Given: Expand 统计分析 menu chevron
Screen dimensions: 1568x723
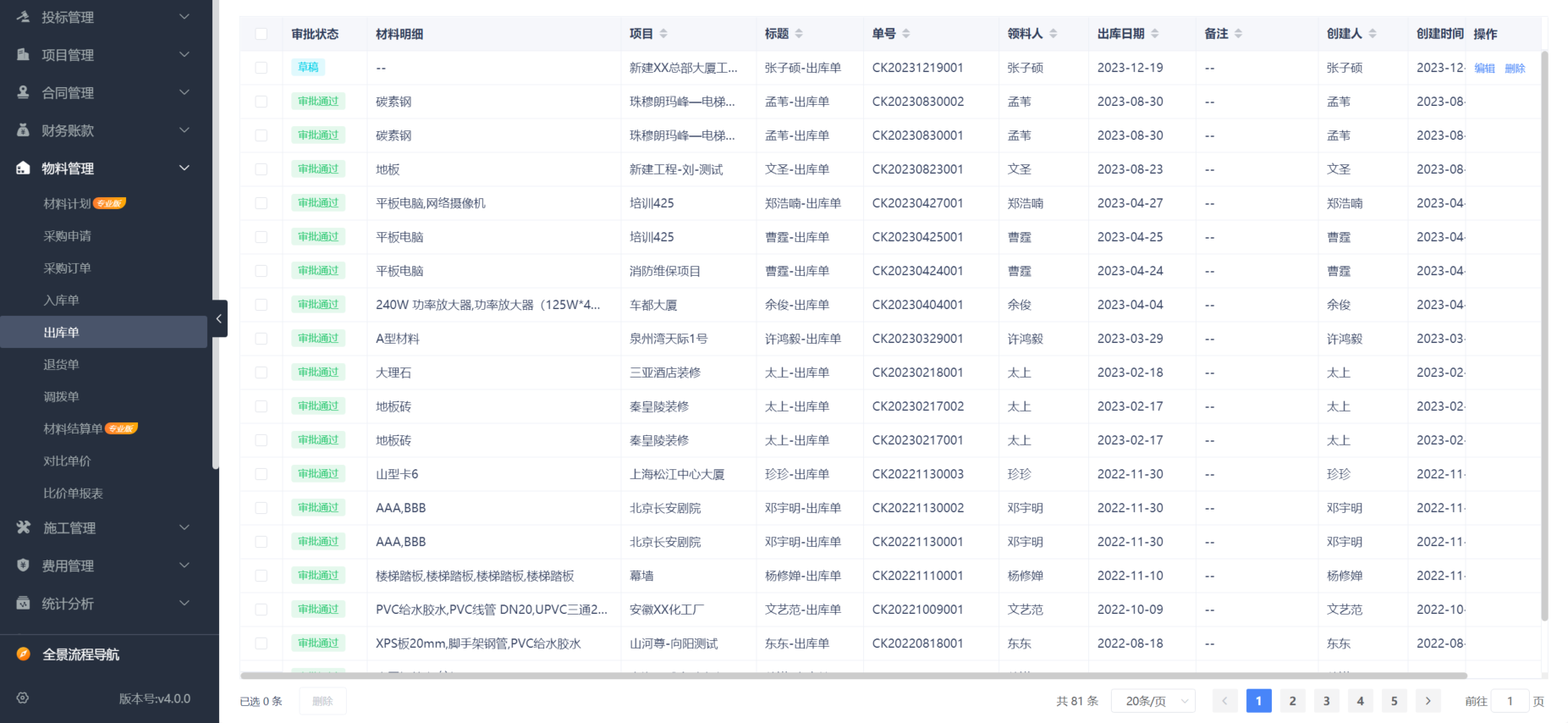Looking at the screenshot, I should click(184, 602).
